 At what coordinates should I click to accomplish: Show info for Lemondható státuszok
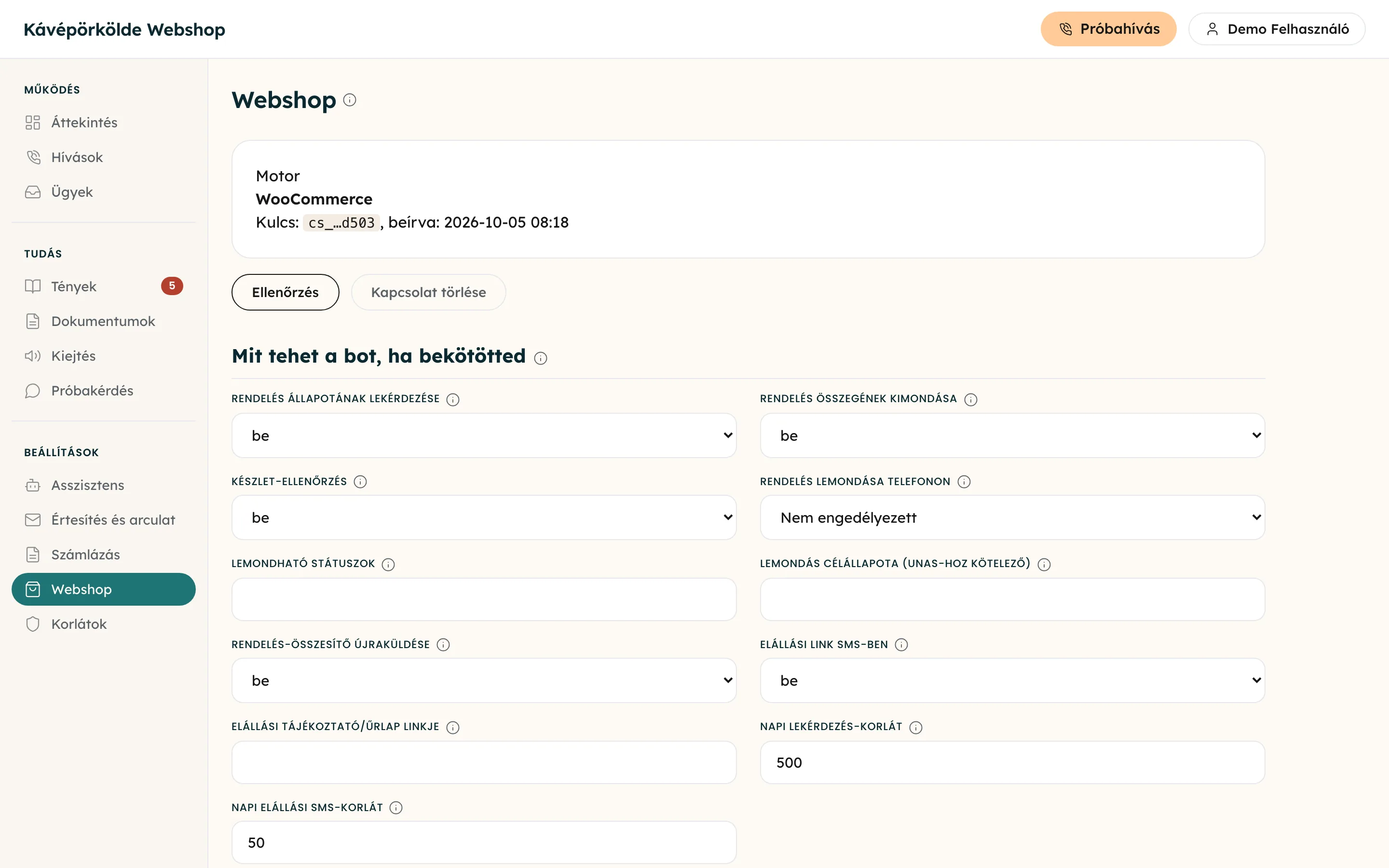[389, 564]
